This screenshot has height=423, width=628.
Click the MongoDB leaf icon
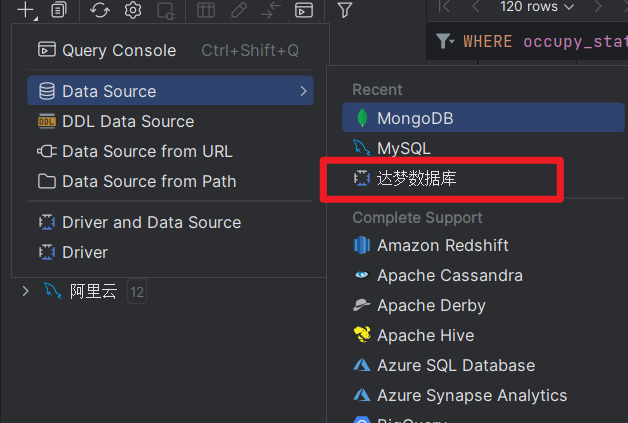pyautogui.click(x=361, y=119)
